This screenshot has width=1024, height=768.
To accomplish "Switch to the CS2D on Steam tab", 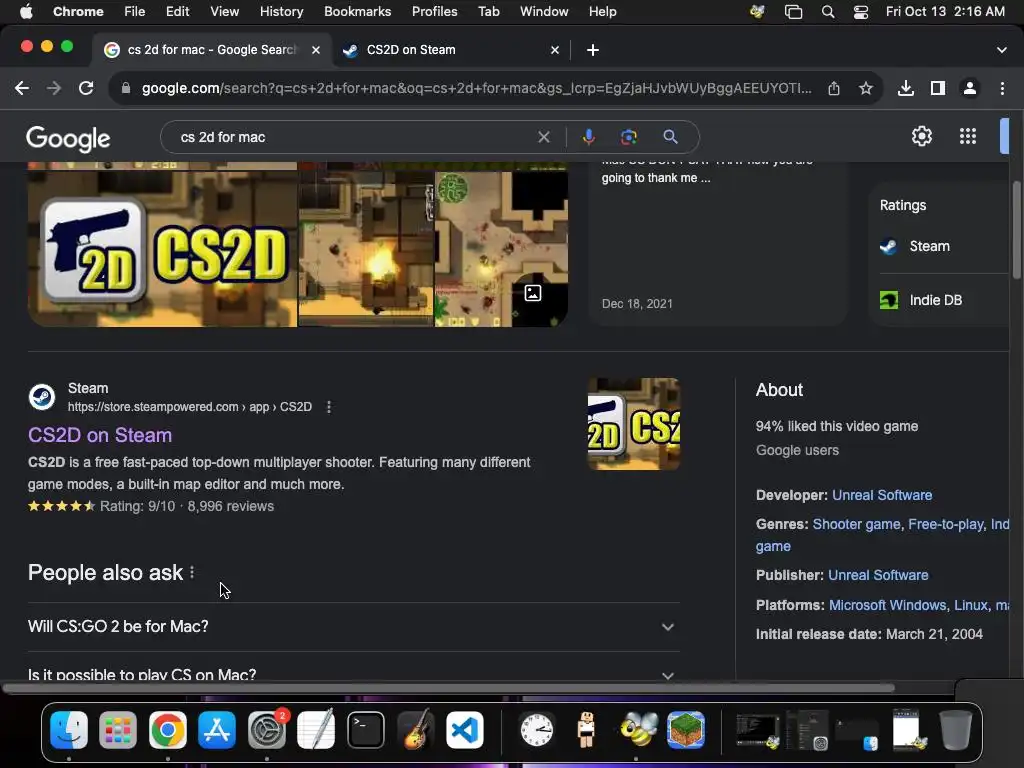I will click(x=451, y=50).
